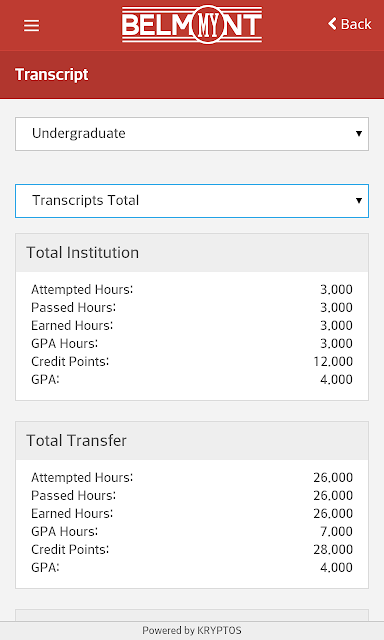Click the Back button text
Image resolution: width=384 pixels, height=640 pixels.
356,24
